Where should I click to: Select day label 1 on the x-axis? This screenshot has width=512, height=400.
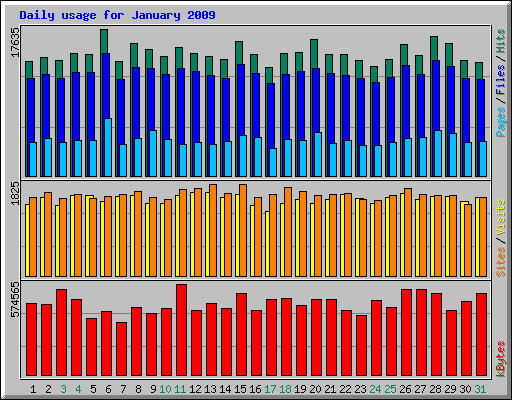tap(33, 389)
